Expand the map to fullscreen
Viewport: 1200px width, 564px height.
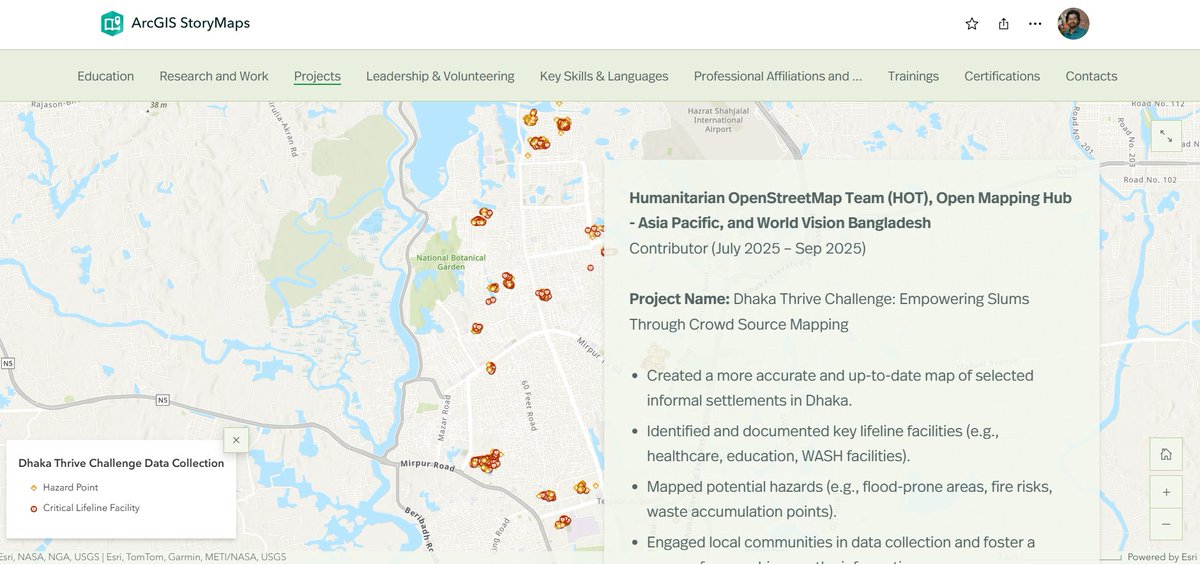click(x=1166, y=135)
